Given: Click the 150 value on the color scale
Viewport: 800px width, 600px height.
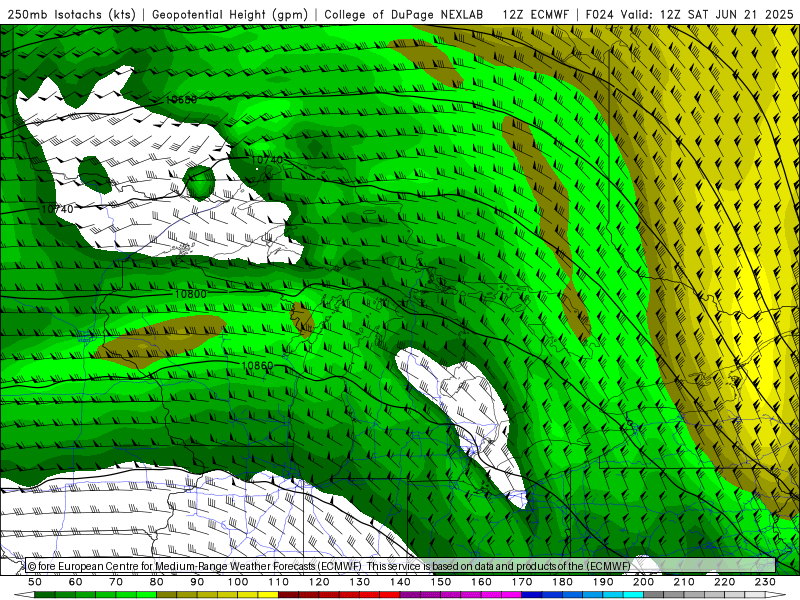Looking at the screenshot, I should (441, 582).
